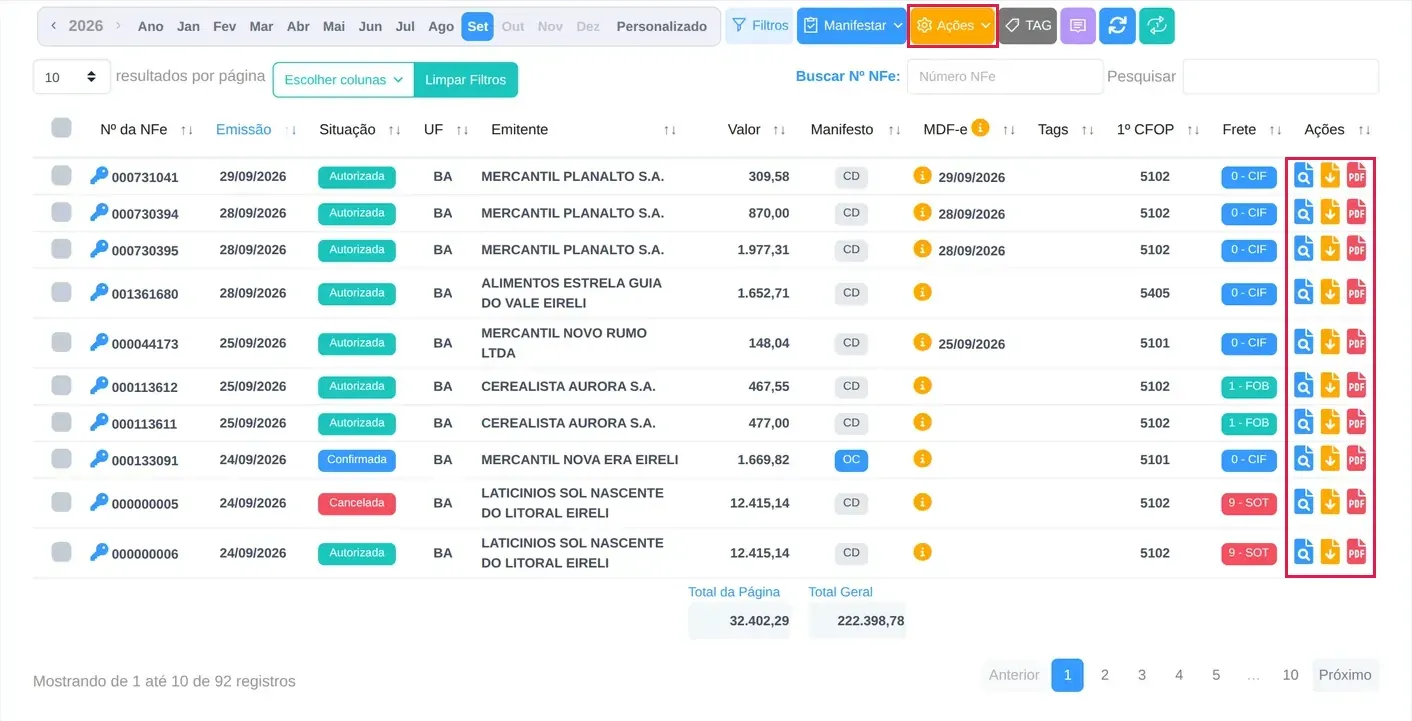Click the green sync loop icon button

pyautogui.click(x=1157, y=26)
